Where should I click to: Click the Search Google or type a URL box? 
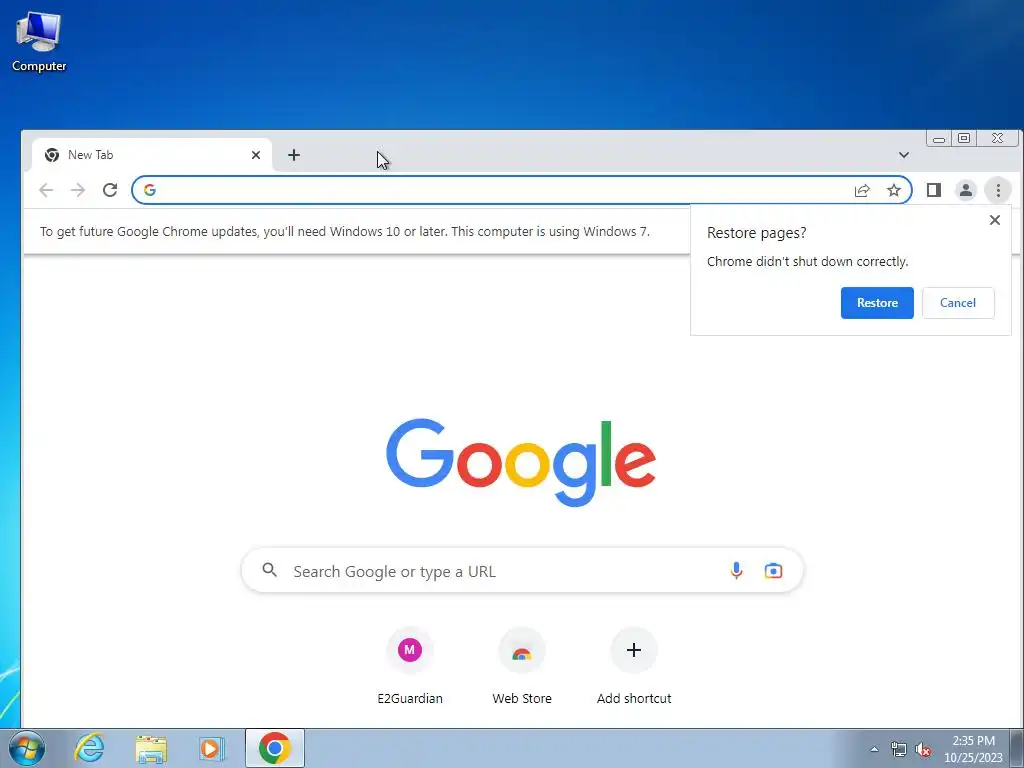click(522, 571)
